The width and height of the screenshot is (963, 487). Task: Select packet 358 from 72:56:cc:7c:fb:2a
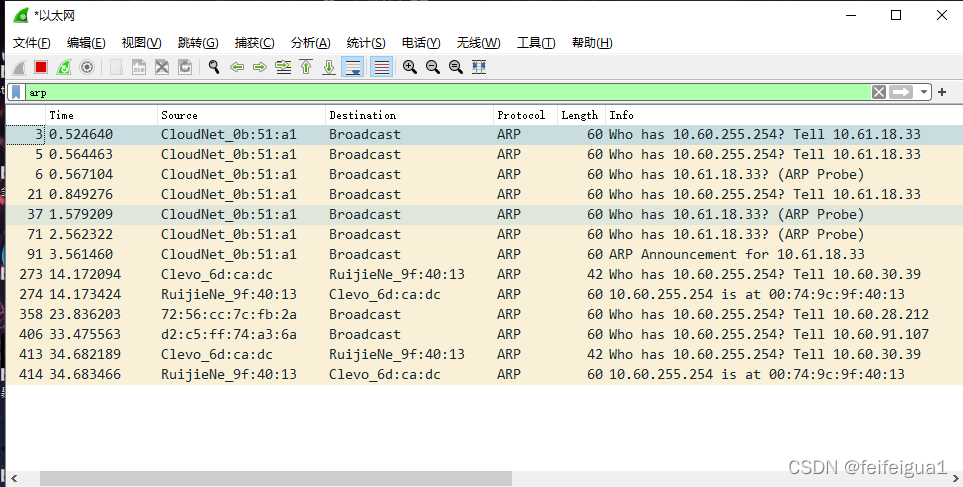point(485,314)
